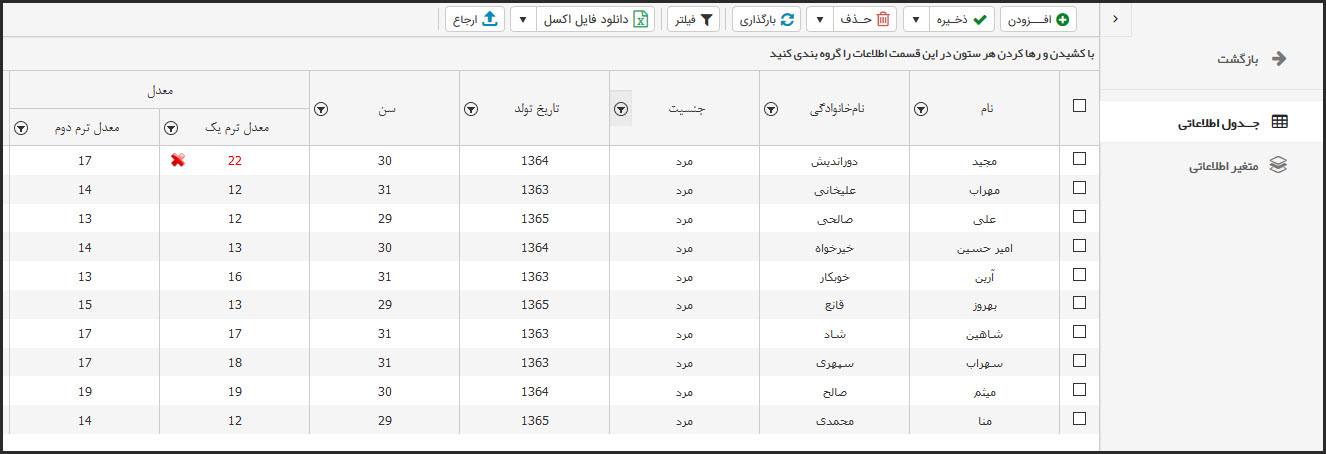Click the red X error icon in مجید row
1326x454 pixels.
(177, 160)
